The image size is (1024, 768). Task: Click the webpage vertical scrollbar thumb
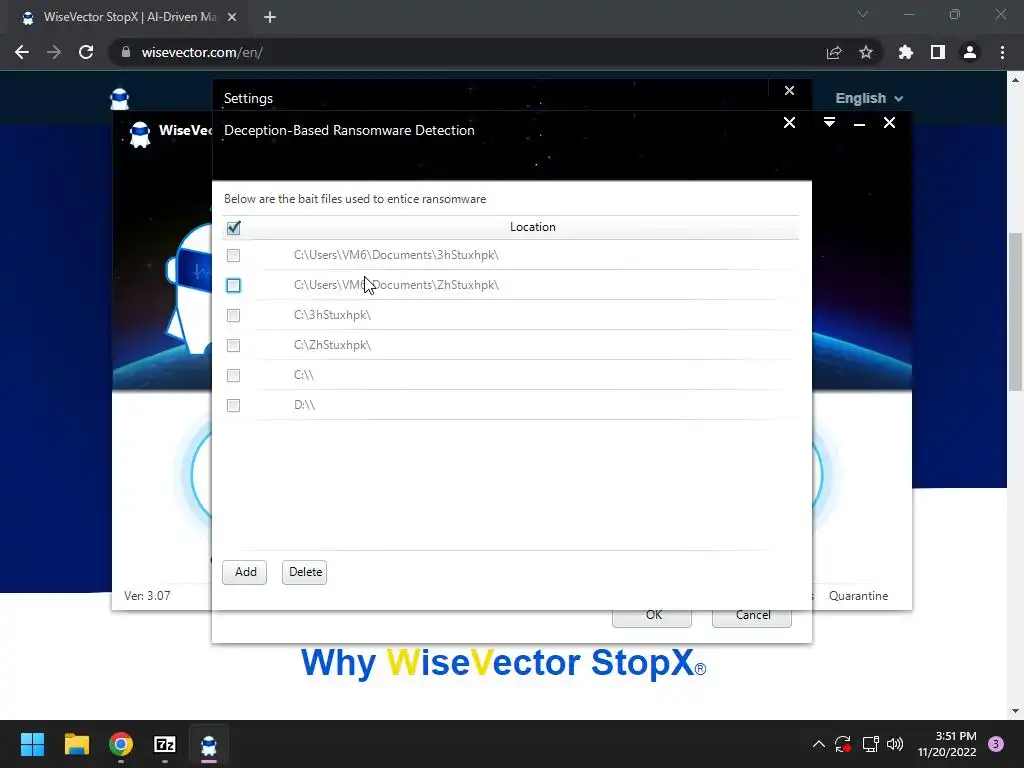click(1015, 311)
